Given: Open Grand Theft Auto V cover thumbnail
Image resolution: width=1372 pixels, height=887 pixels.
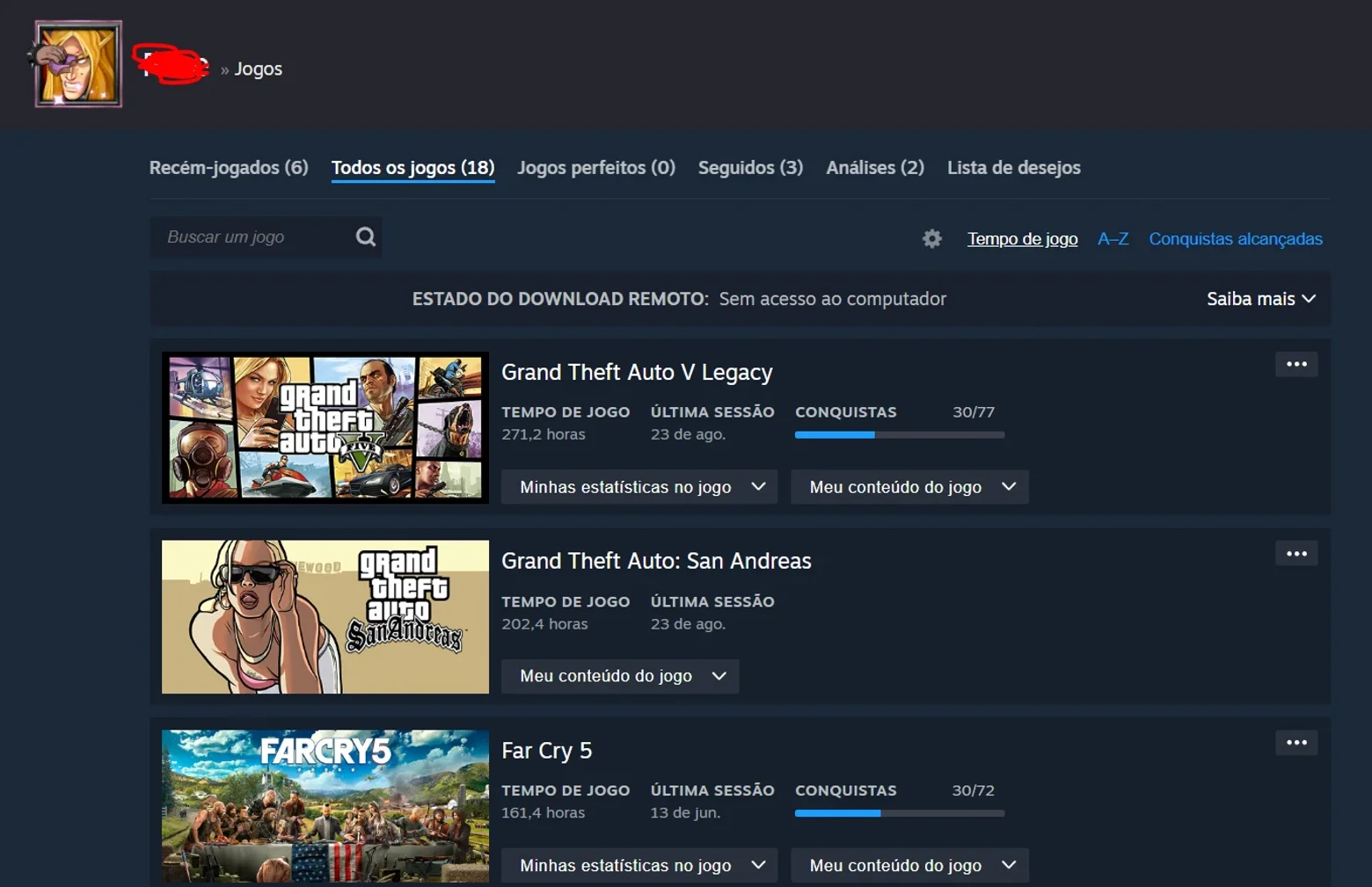Looking at the screenshot, I should pos(325,428).
